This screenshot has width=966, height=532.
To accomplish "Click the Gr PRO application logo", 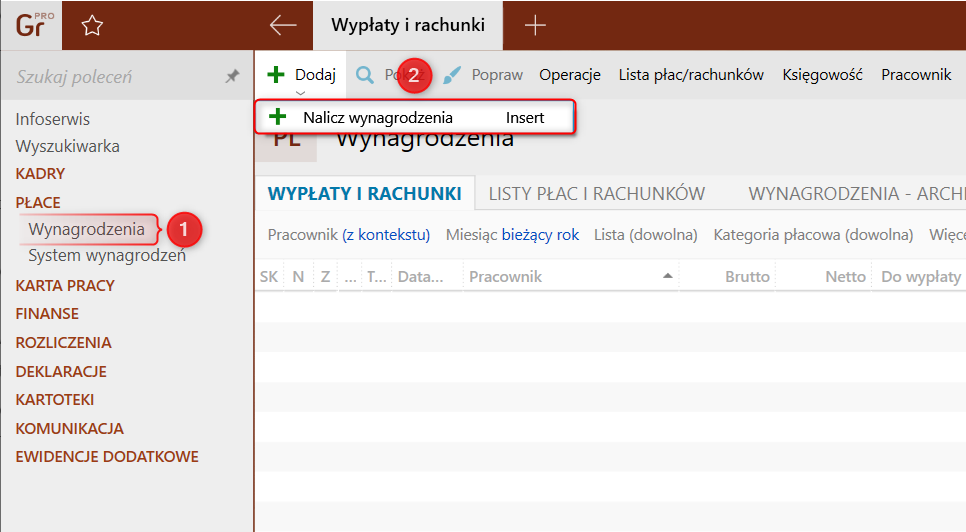I will 34,25.
